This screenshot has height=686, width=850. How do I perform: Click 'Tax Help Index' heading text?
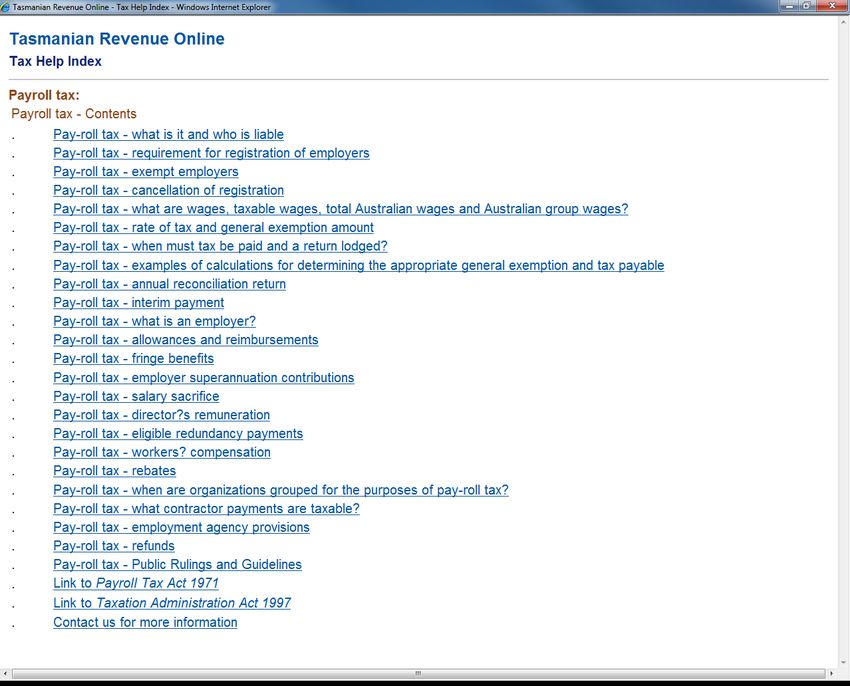(x=55, y=61)
